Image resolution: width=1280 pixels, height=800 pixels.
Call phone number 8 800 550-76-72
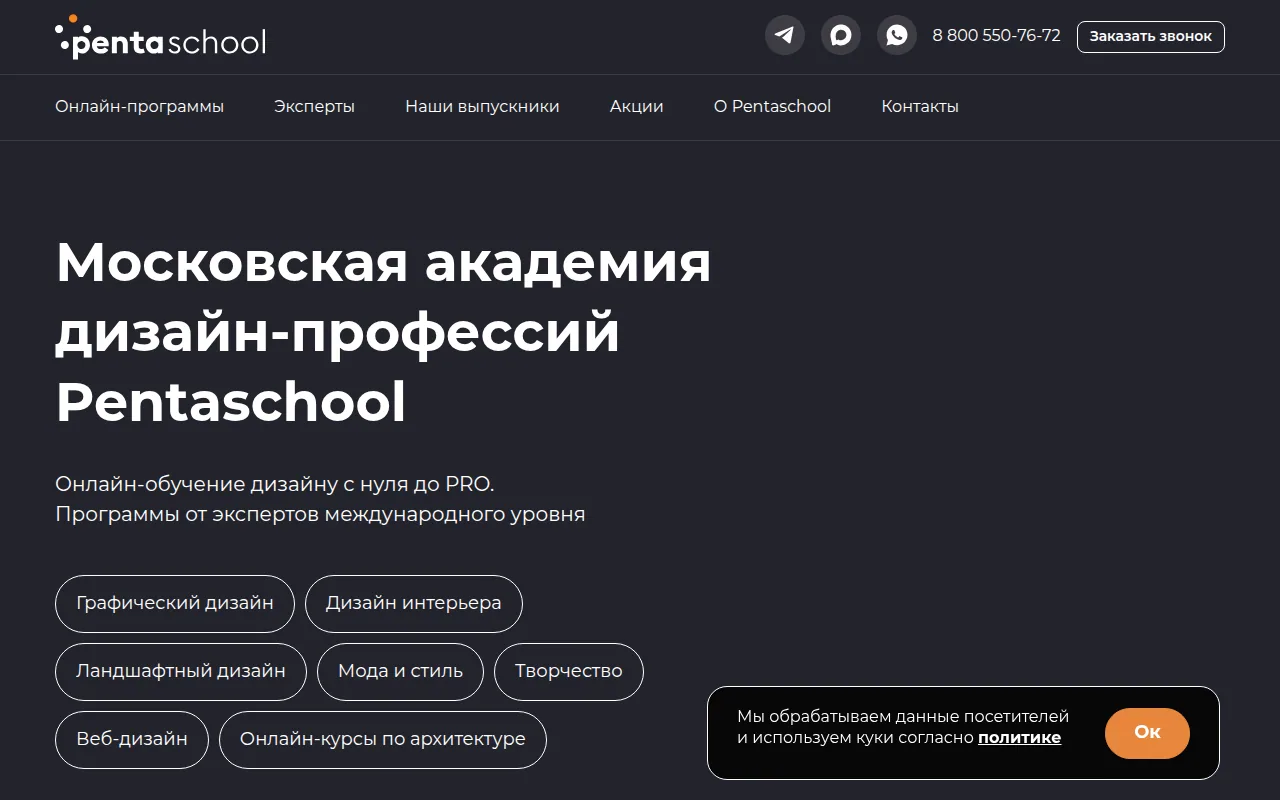coord(996,36)
